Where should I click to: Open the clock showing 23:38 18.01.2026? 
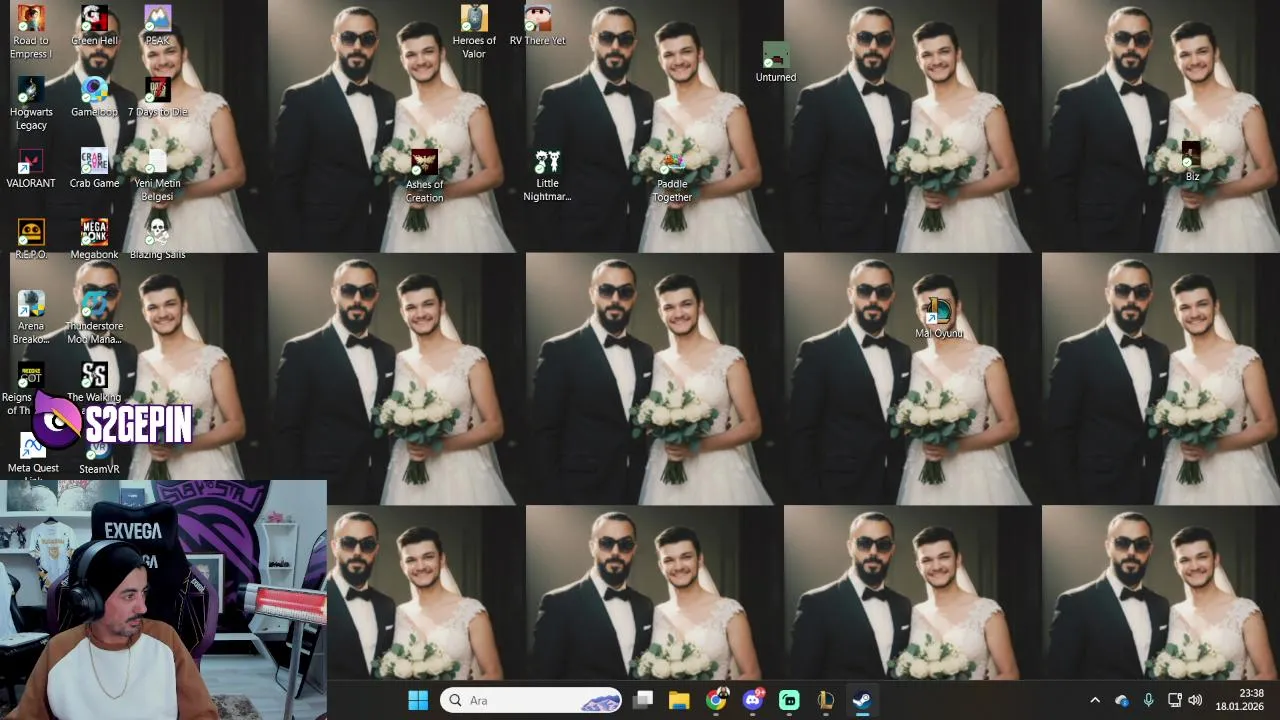tap(1240, 700)
